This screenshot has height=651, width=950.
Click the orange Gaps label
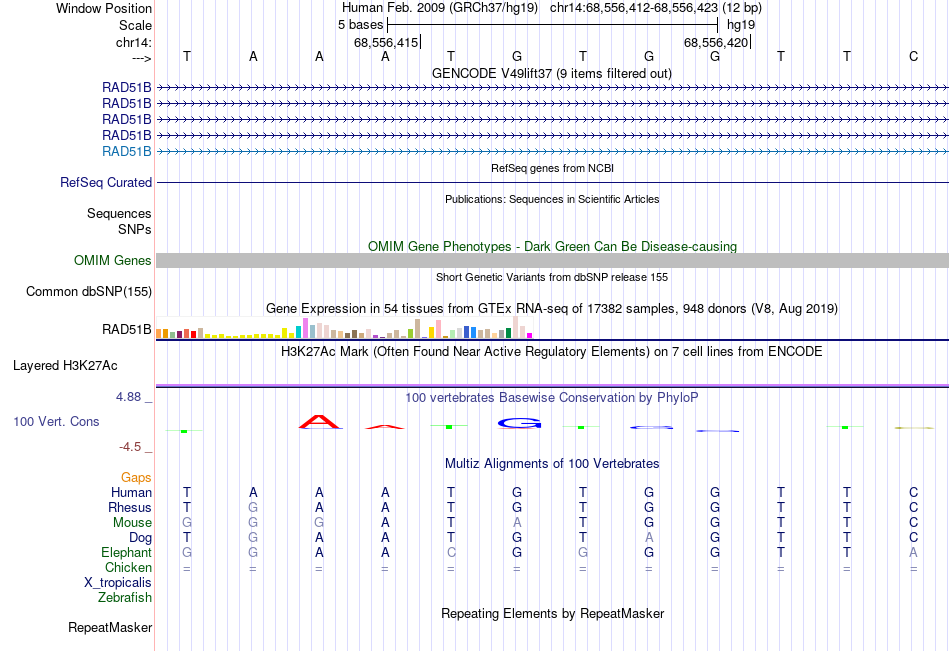136,478
